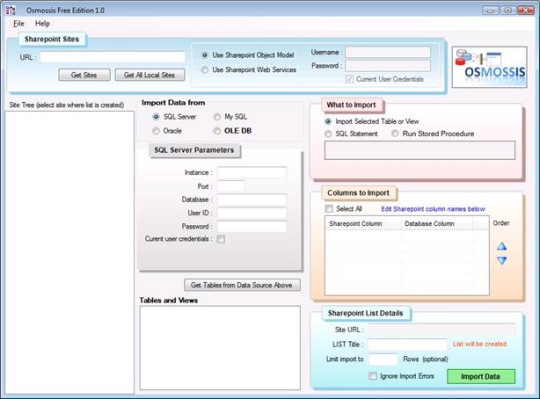
Task: Click the What to Import header label
Action: coord(352,105)
